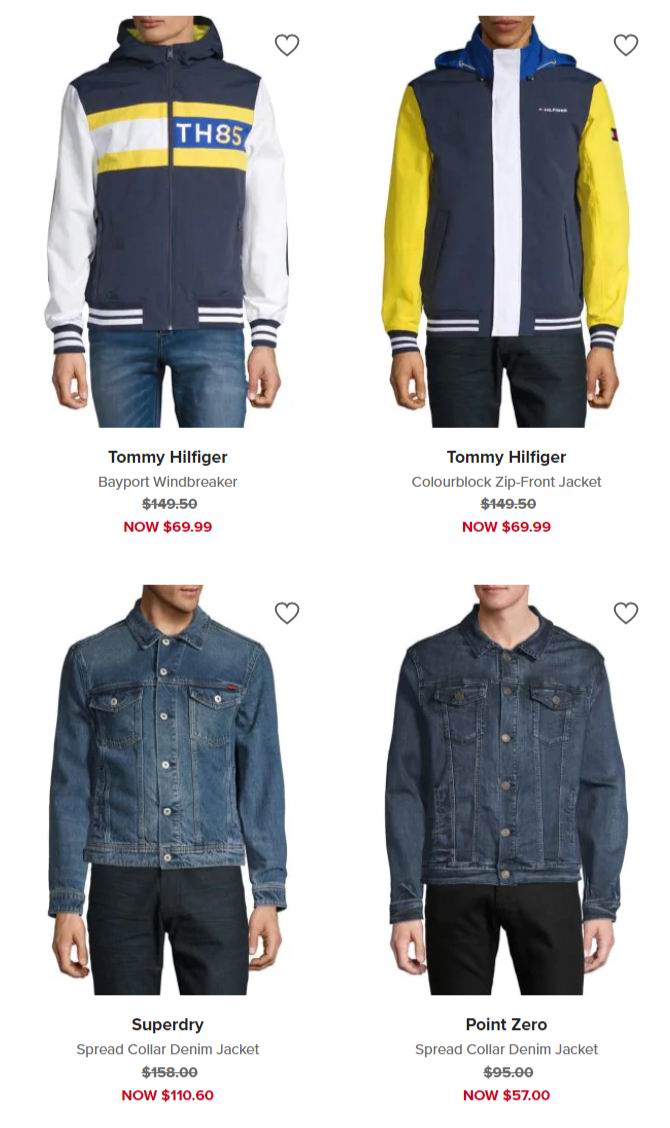View the yellow-sleeved Colourblock jacket image
Screen dimensions: 670x1128
pos(506,222)
